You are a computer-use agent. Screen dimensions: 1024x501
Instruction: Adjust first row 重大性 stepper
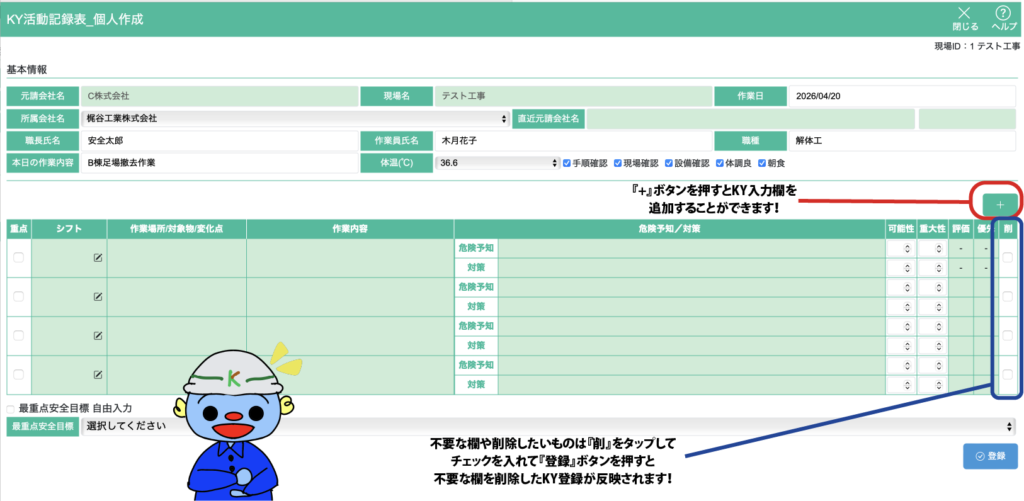(932, 248)
